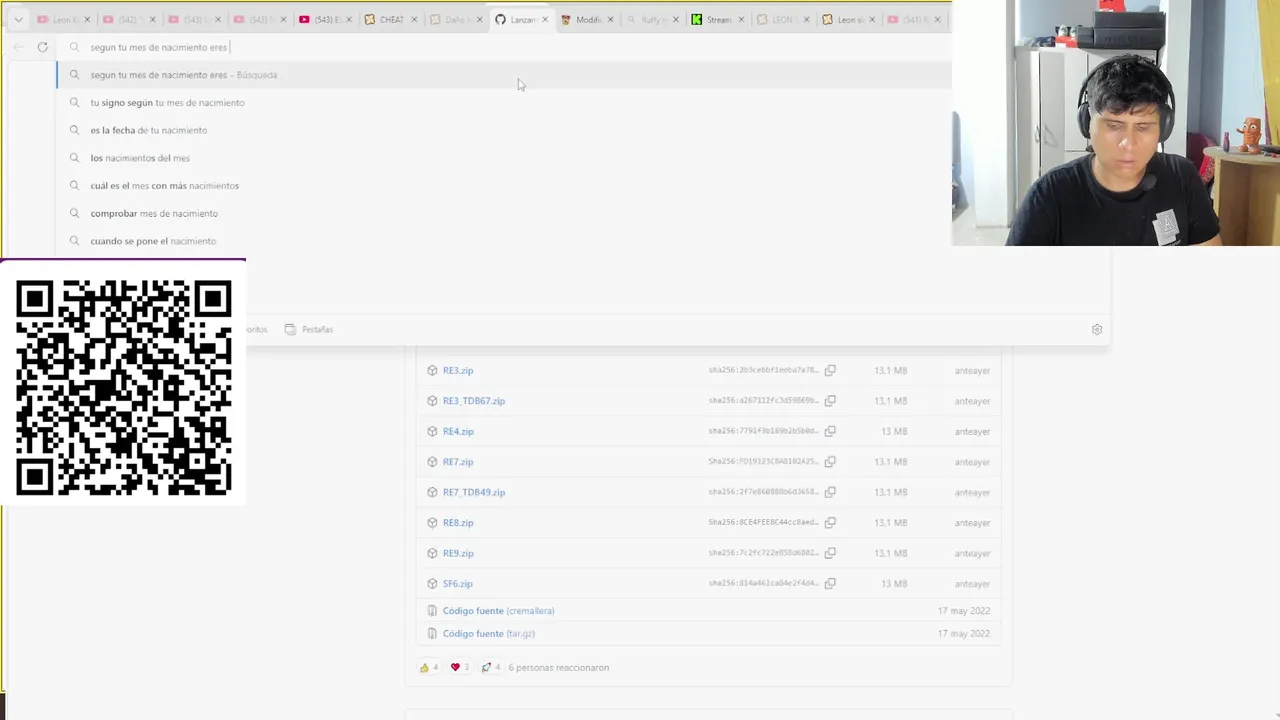The width and height of the screenshot is (1280, 720).
Task: Download RE9.zip
Action: pyautogui.click(x=458, y=553)
